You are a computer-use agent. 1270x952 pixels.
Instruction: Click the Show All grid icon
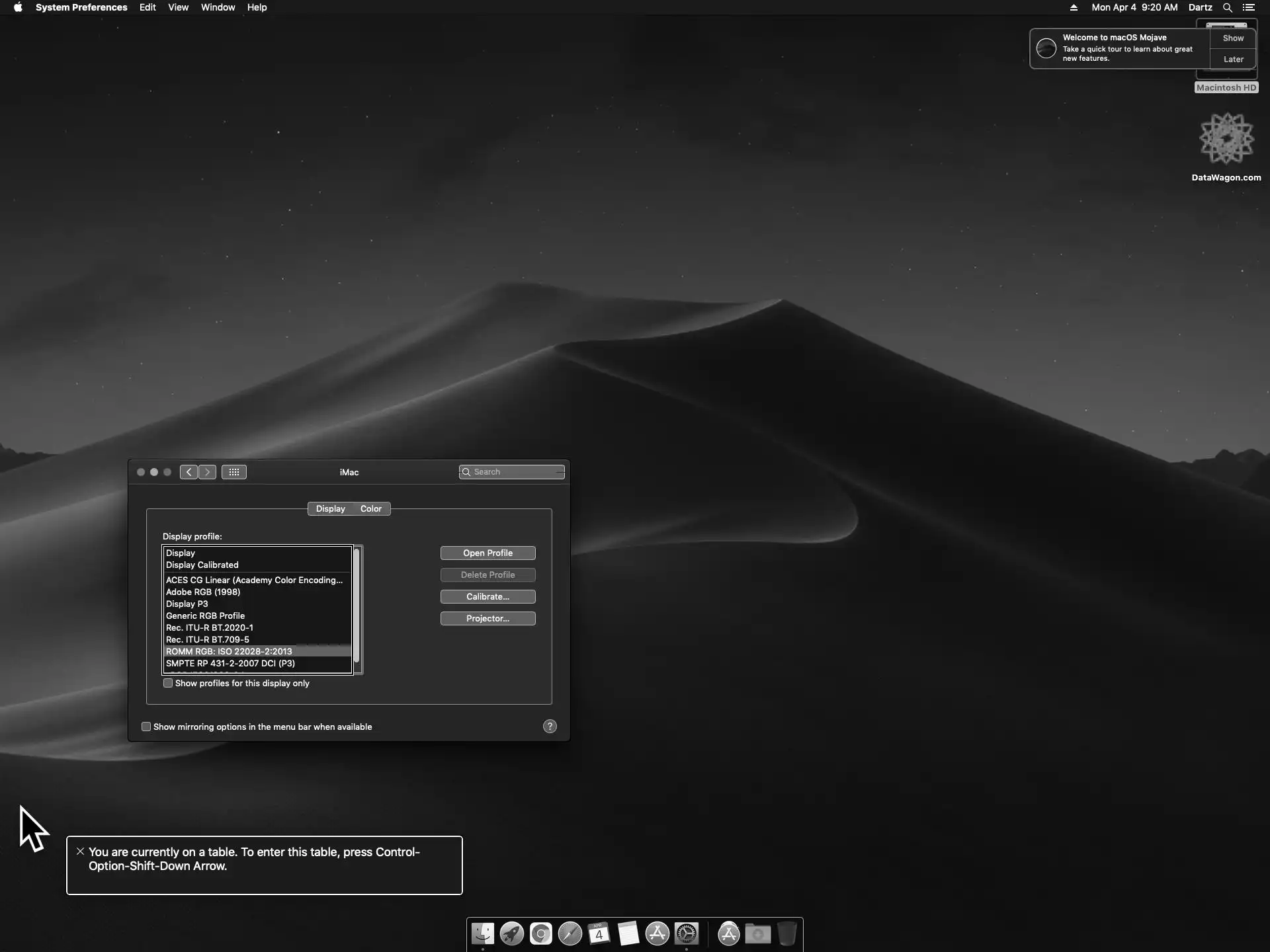point(233,472)
